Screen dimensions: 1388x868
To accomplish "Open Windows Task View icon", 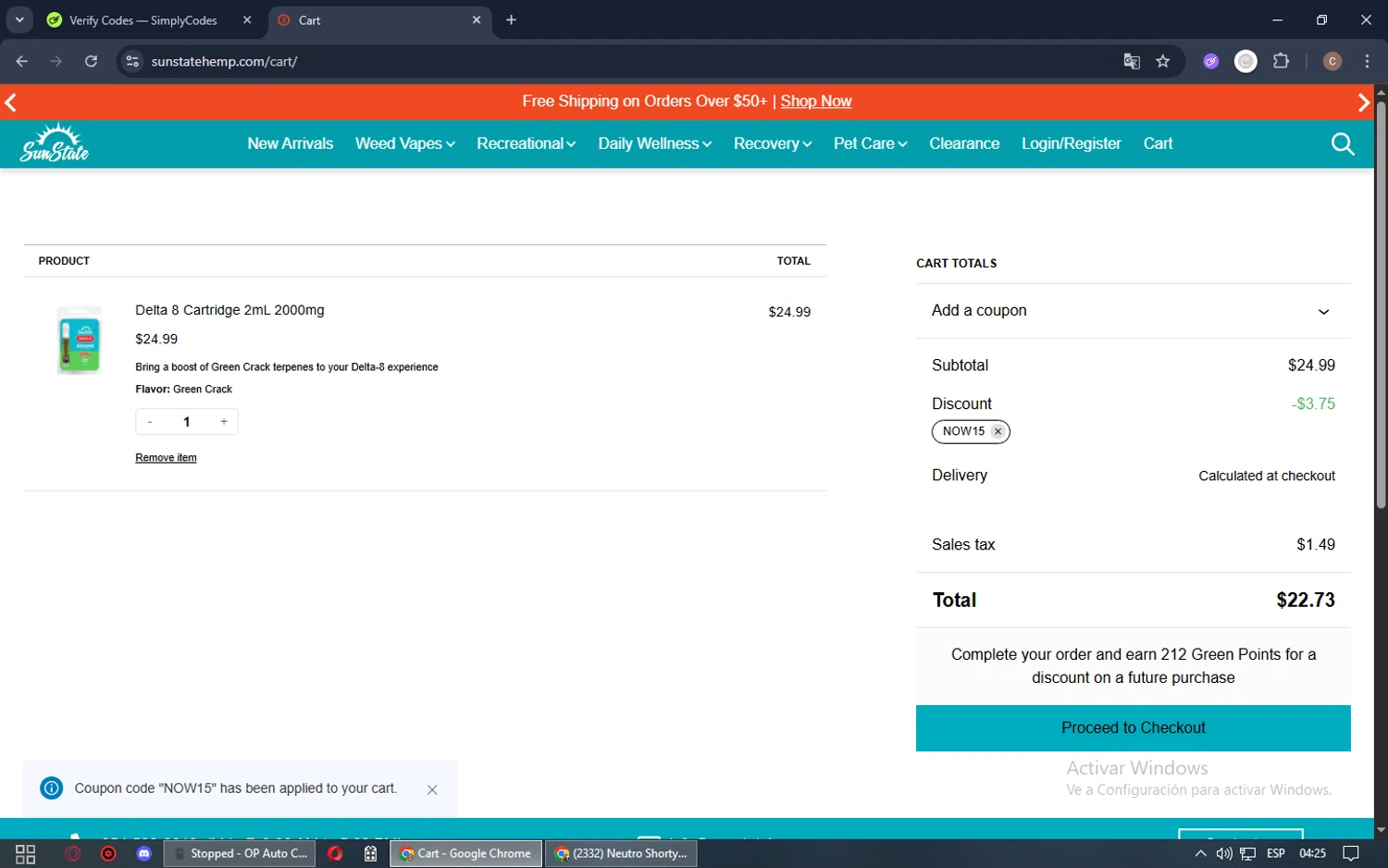I will pyautogui.click(x=26, y=854).
